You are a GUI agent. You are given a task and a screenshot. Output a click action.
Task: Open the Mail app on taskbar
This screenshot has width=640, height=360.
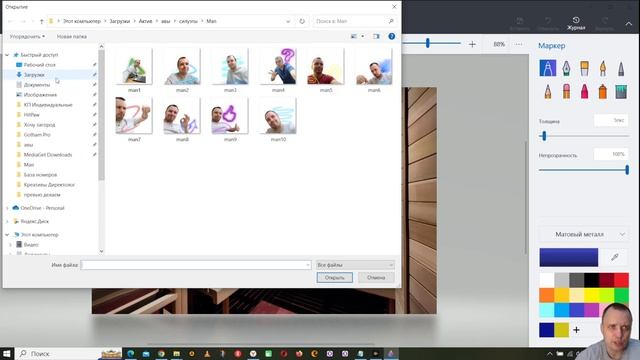pyautogui.click(x=146, y=353)
